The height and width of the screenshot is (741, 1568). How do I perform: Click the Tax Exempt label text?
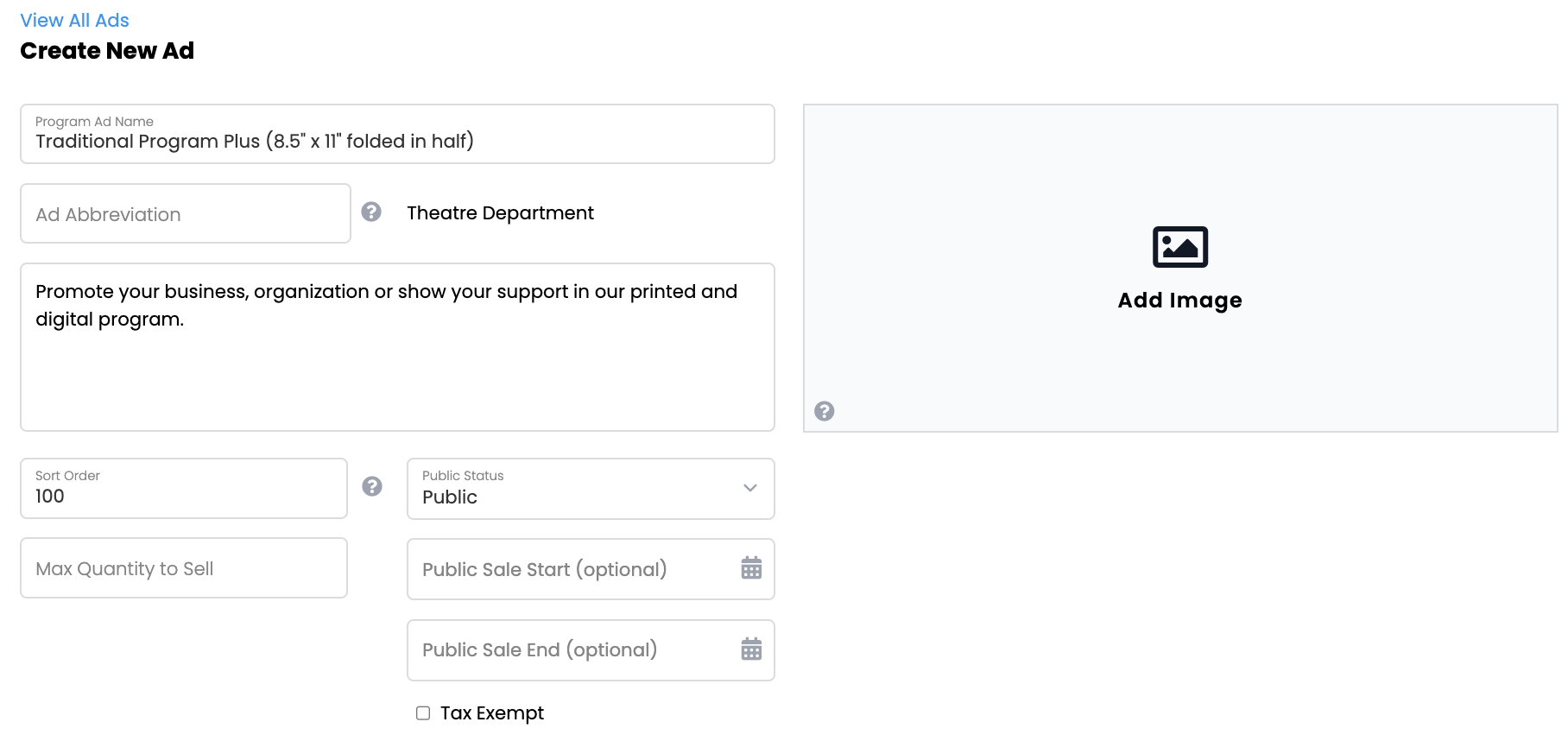[x=492, y=713]
